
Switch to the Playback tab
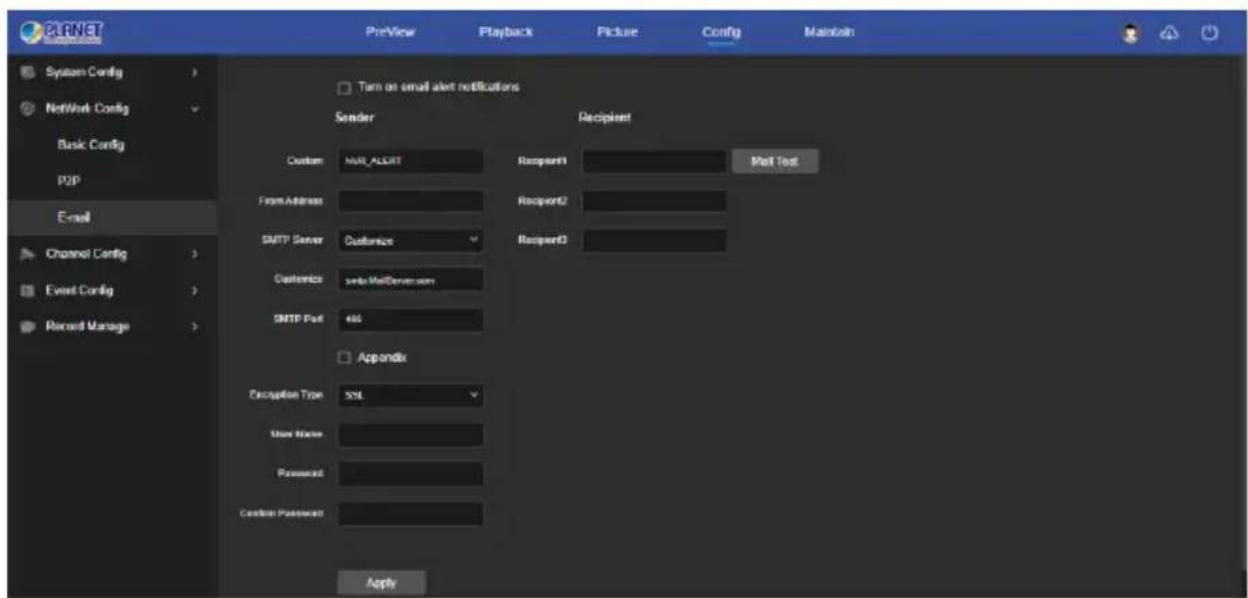(x=507, y=32)
